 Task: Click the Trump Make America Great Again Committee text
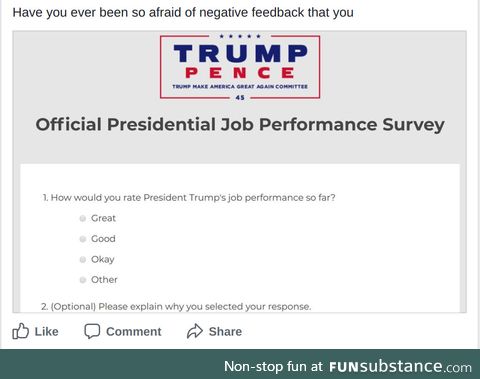point(240,87)
